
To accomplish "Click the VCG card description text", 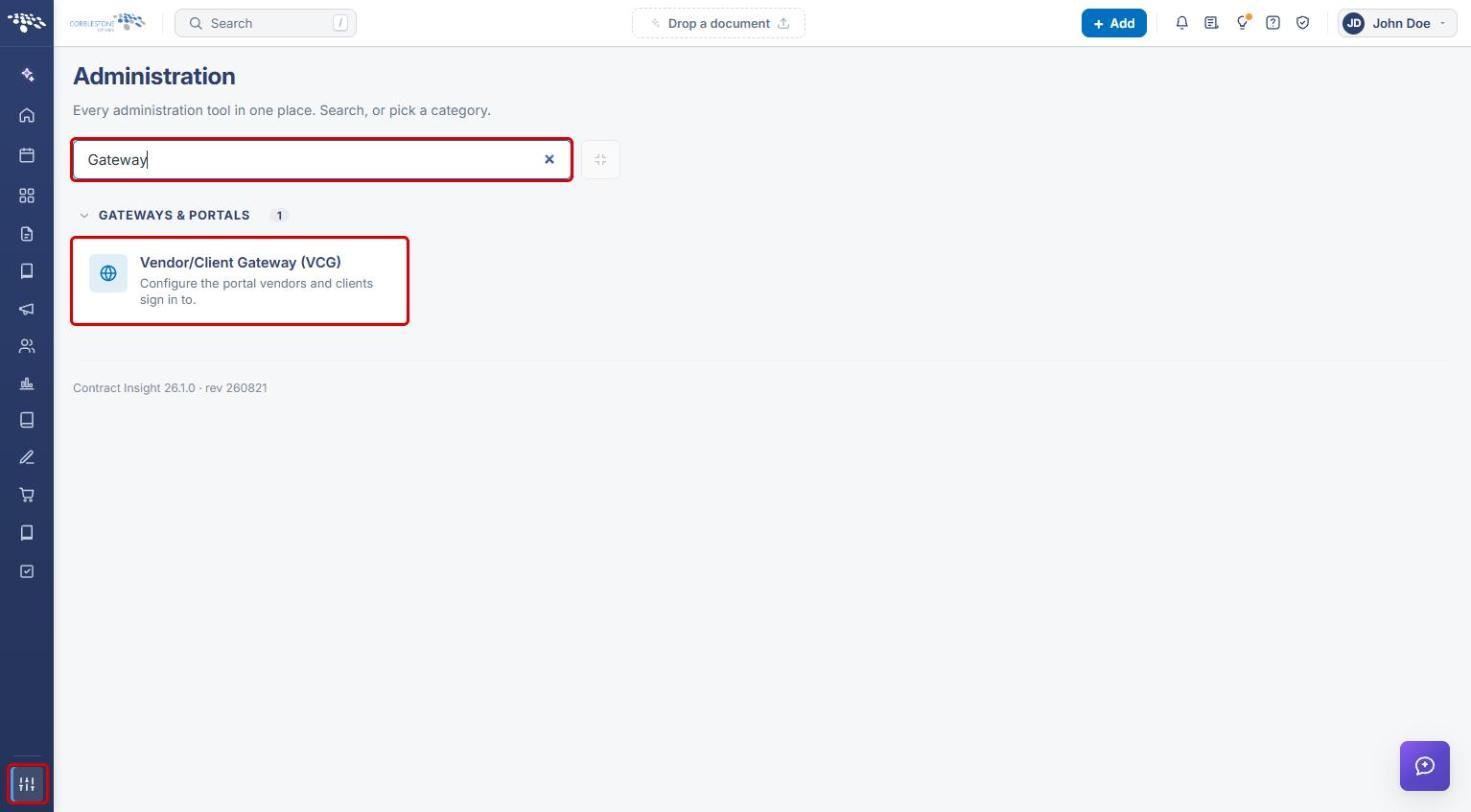I will click(256, 291).
